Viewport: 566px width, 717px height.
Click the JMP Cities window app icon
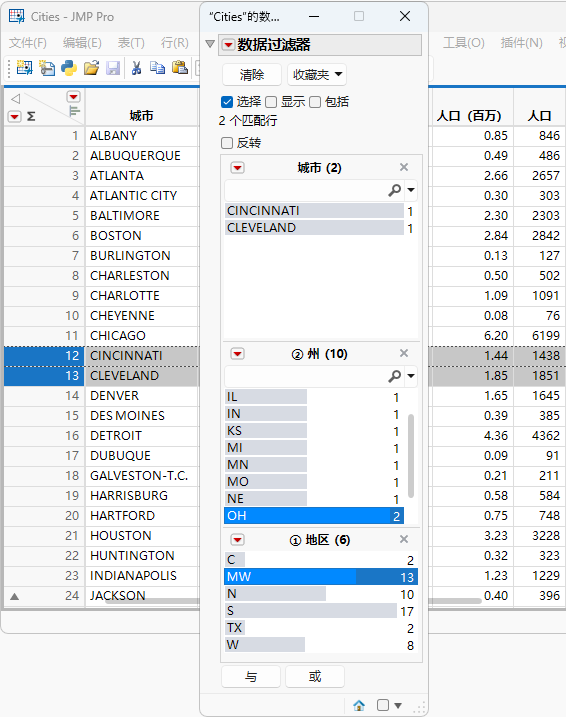(16, 16)
